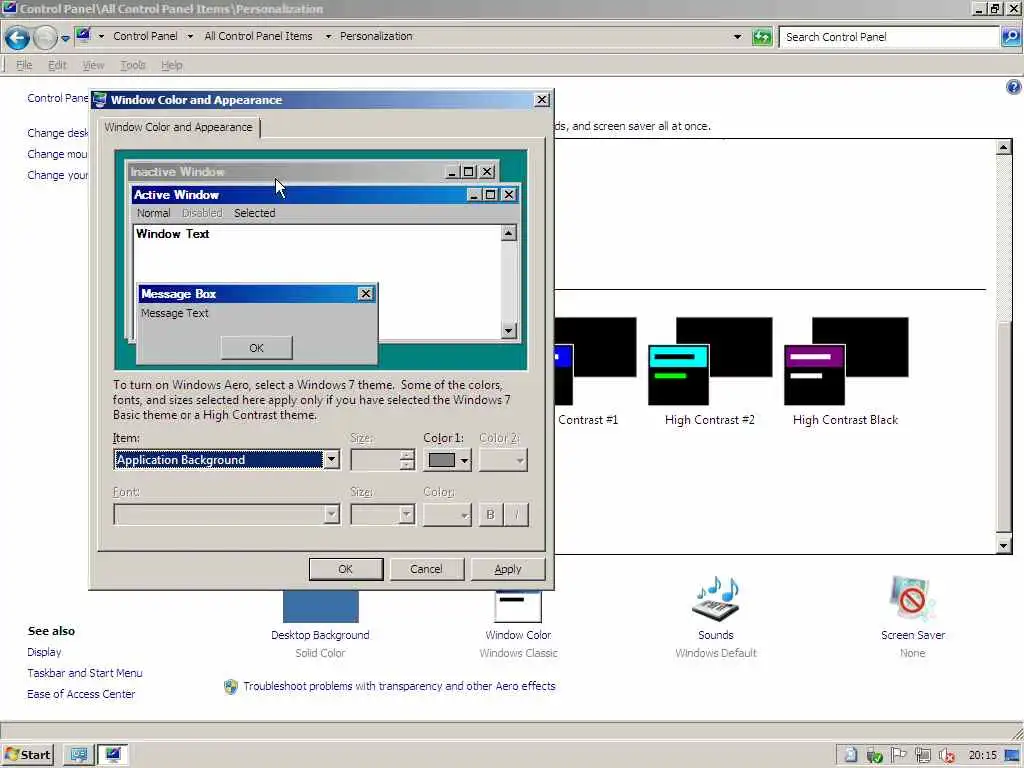Viewport: 1024px width, 768px height.
Task: Open the Desktop Background link
Action: [x=320, y=635]
